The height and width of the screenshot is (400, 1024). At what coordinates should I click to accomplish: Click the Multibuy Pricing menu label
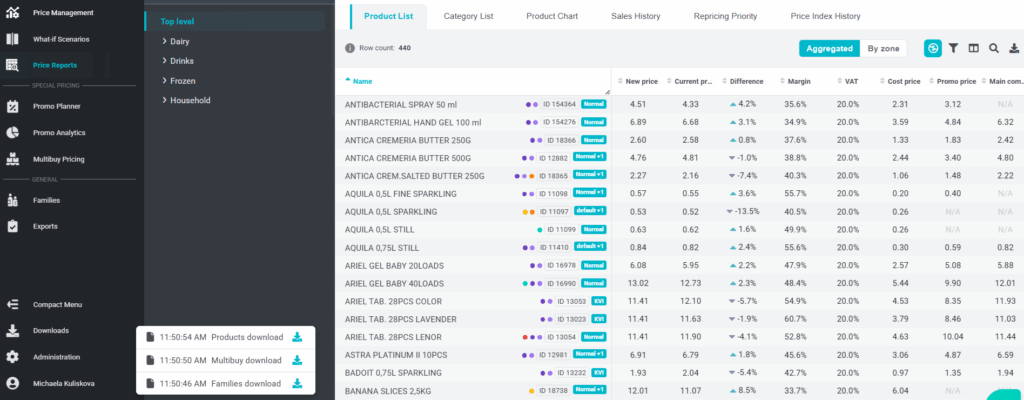coord(59,159)
